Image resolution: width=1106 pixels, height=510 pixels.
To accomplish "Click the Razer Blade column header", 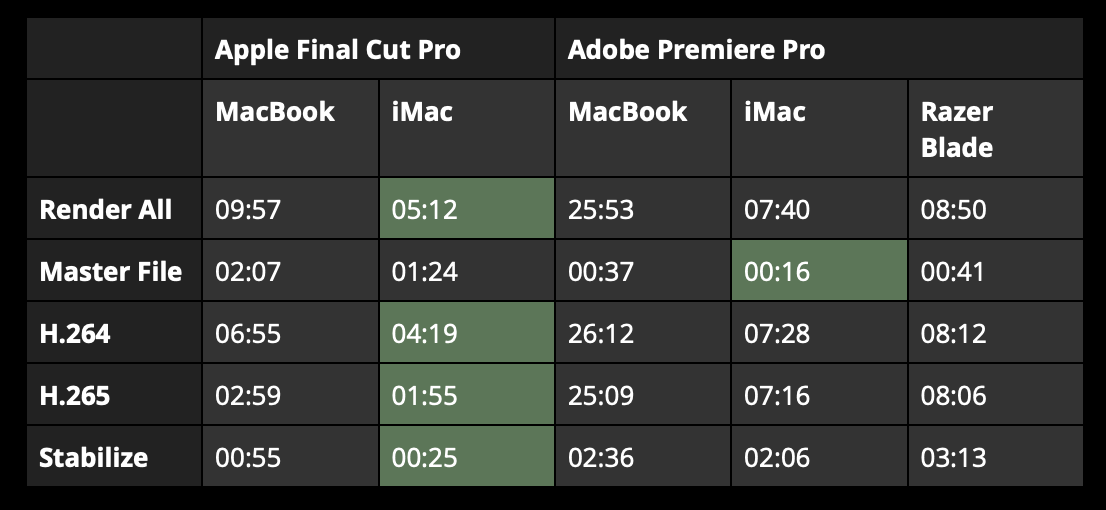I will pos(995,128).
